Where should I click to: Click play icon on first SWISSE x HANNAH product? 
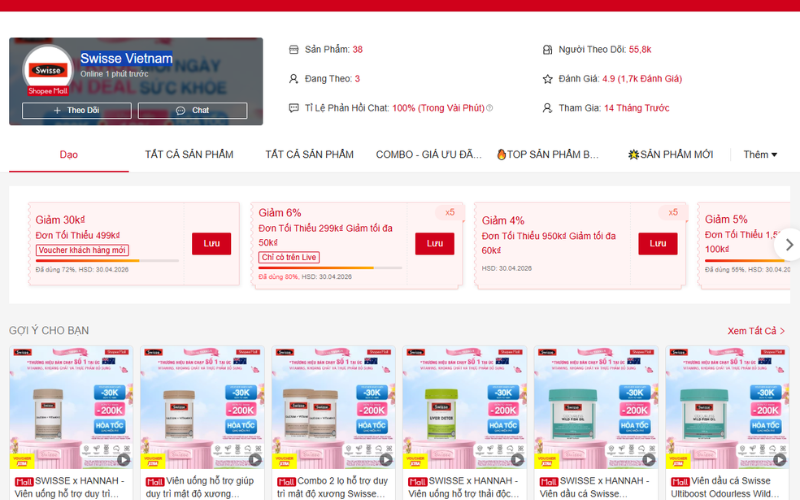[x=123, y=459]
